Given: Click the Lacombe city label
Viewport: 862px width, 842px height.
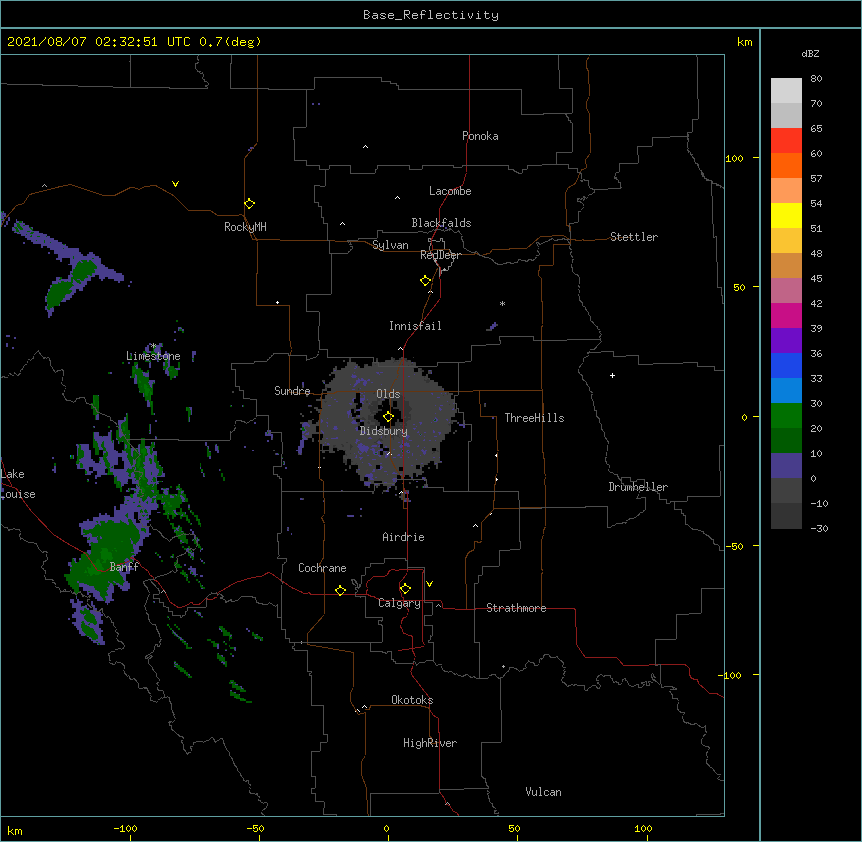Looking at the screenshot, I should (x=450, y=191).
